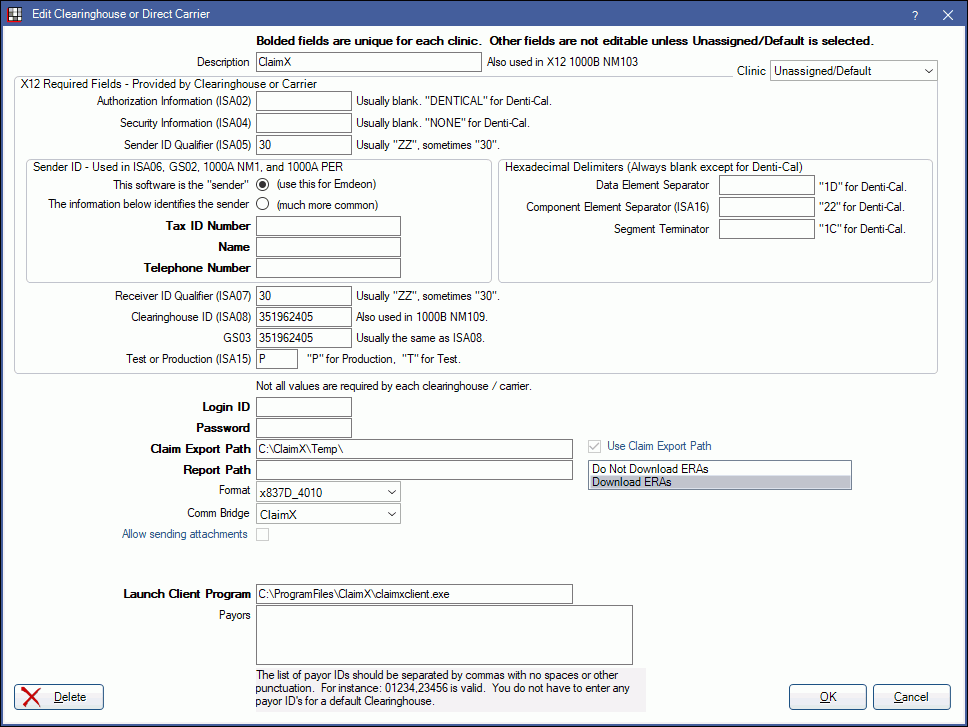968x727 pixels.
Task: Click 'Usually the same as ISA08.' hint
Action: 420,338
